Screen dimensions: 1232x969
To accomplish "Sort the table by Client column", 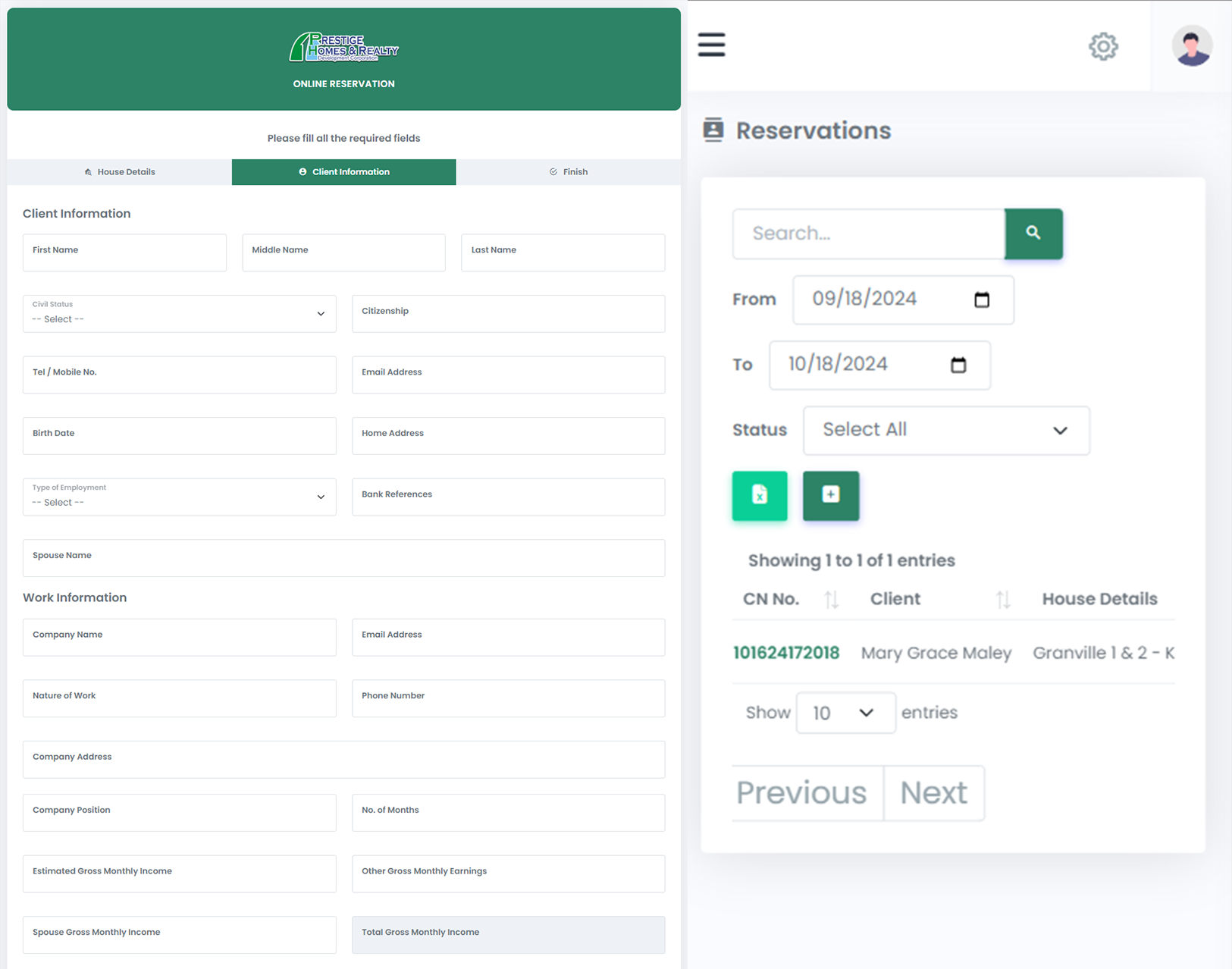I will [x=1002, y=600].
